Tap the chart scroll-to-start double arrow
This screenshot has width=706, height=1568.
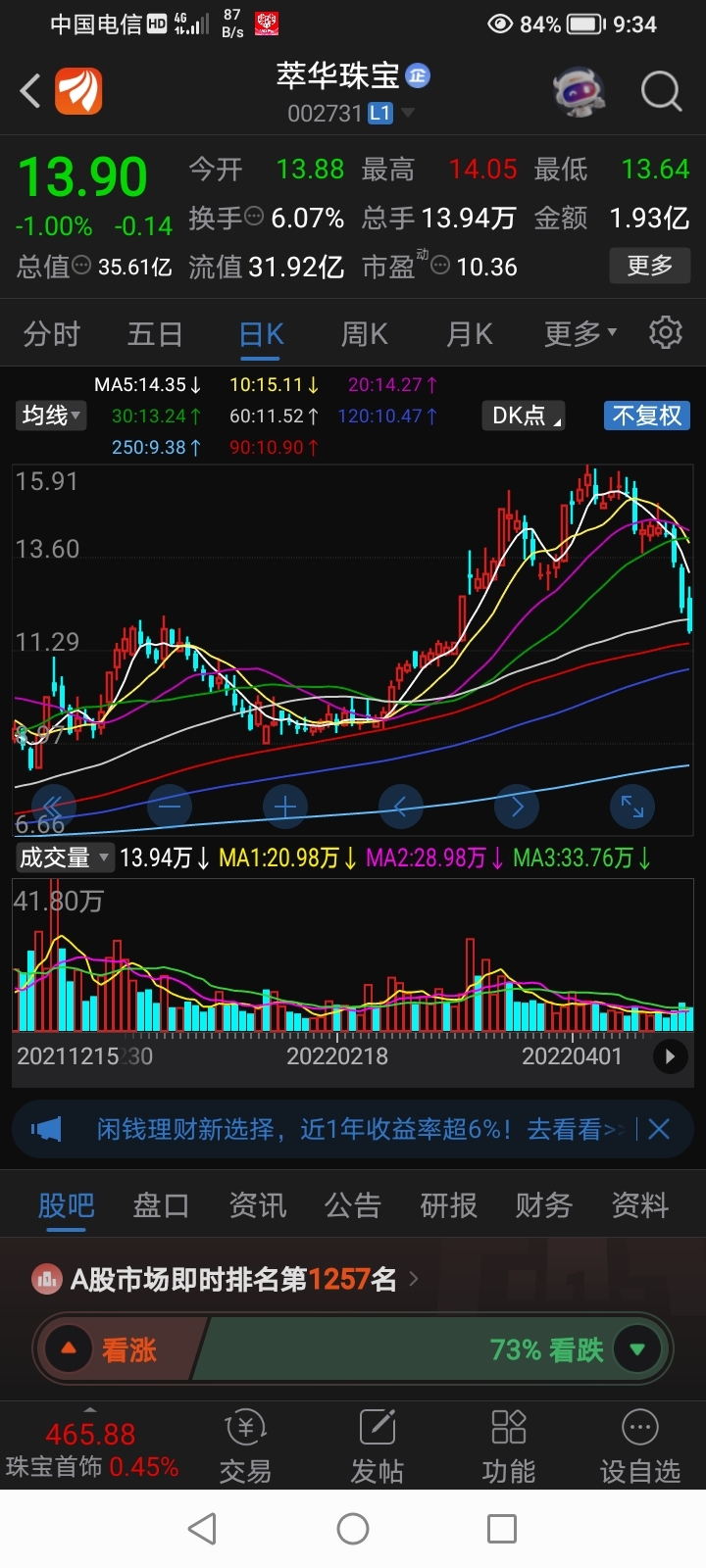click(x=52, y=808)
